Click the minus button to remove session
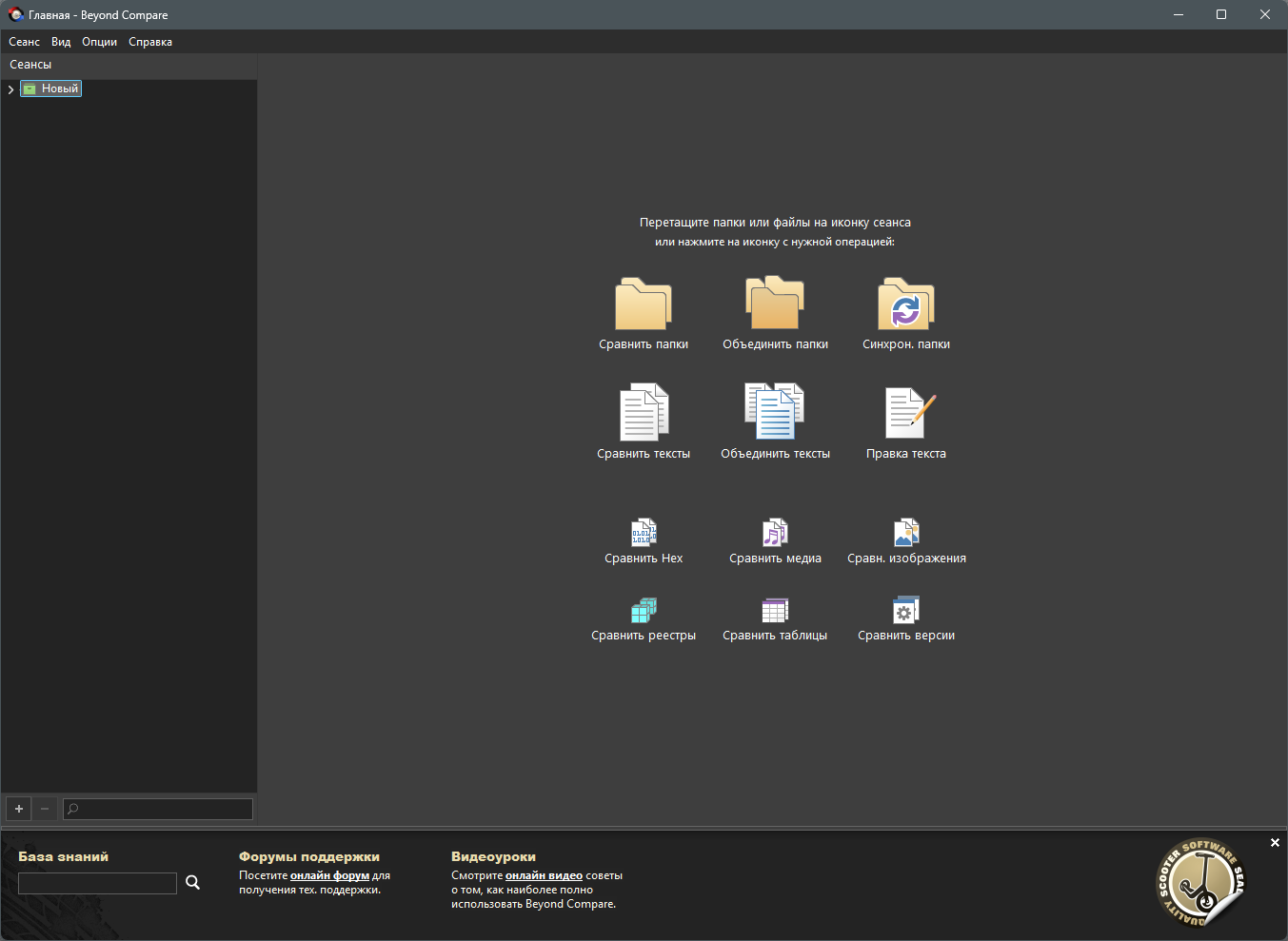1288x941 pixels. 45,809
